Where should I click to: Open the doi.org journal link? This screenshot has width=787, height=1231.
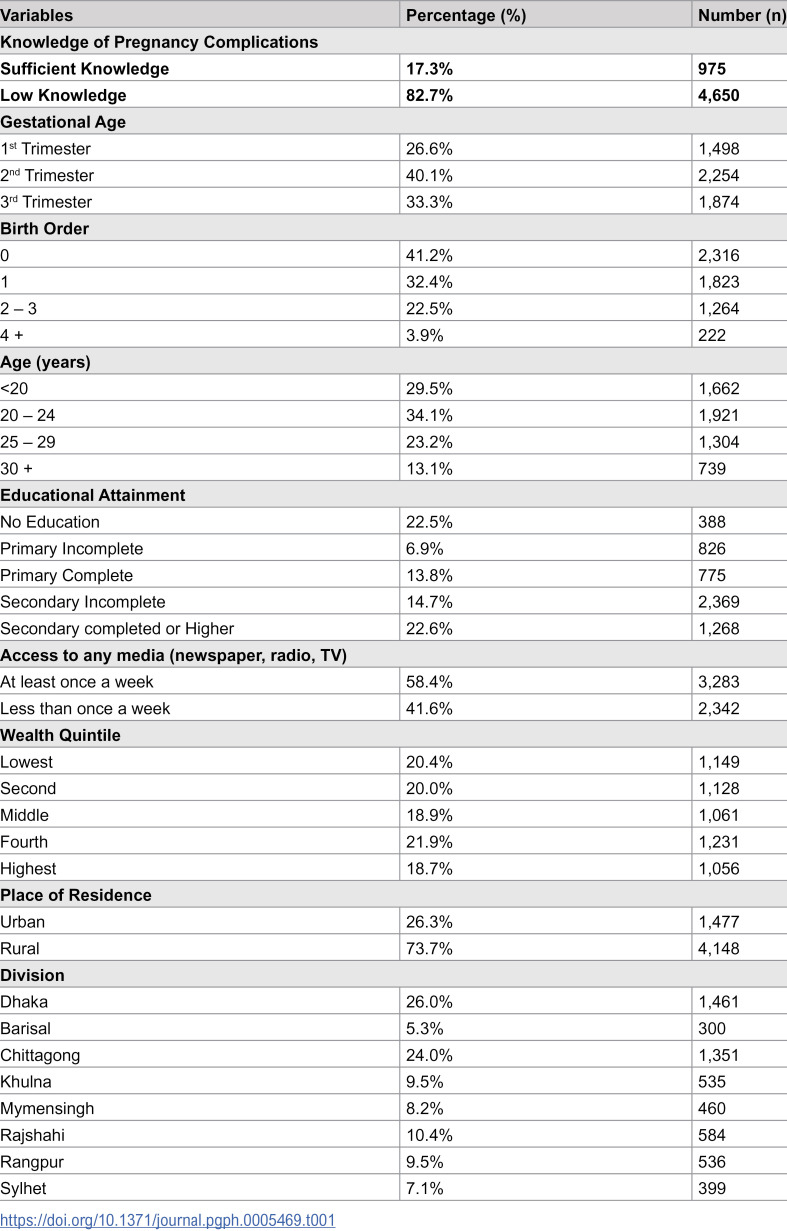pyautogui.click(x=167, y=1219)
